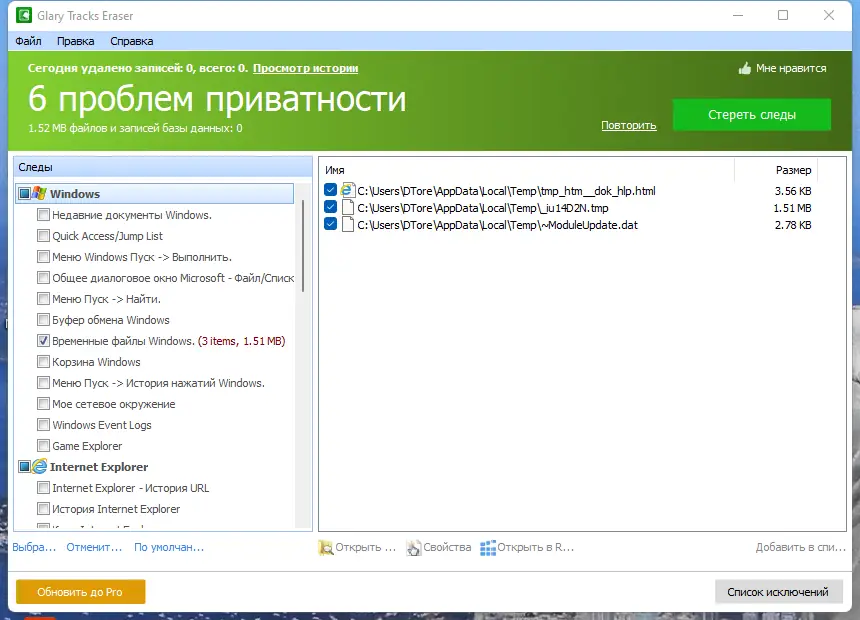
Task: Select the path ending _iu14D2N.tmp
Action: 483,208
